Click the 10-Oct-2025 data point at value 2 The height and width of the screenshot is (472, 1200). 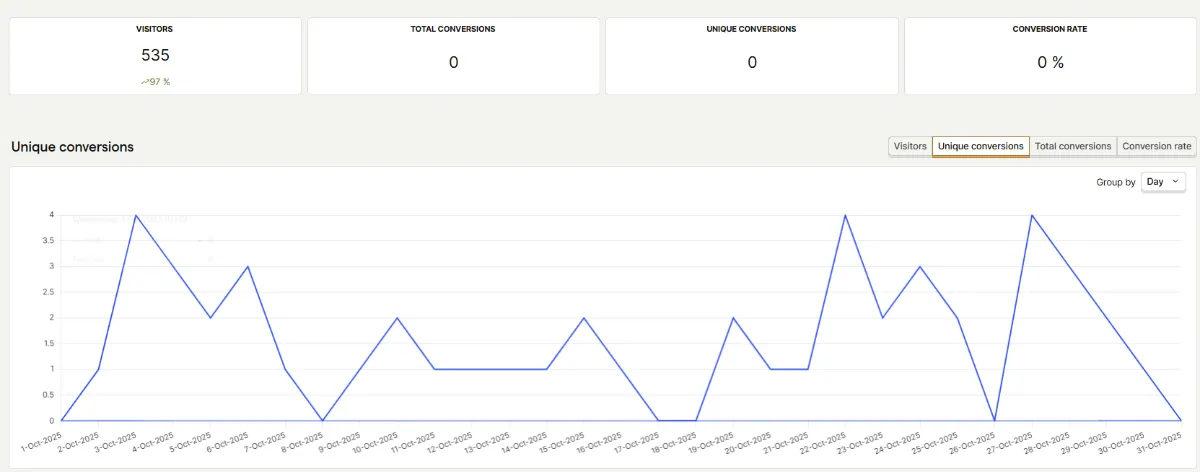pos(397,318)
